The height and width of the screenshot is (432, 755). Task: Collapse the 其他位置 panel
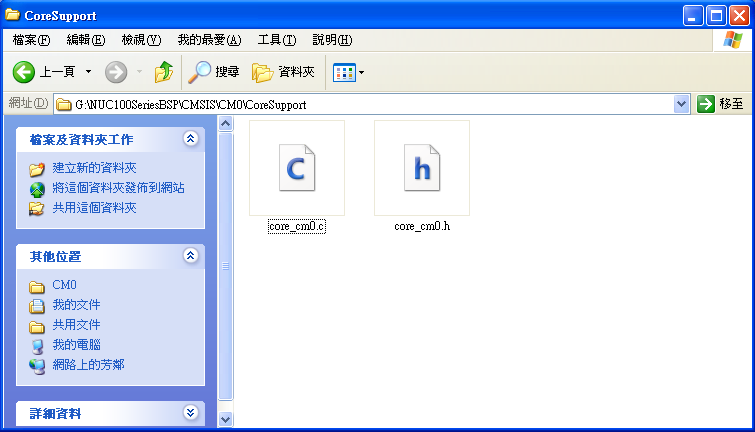(x=191, y=255)
